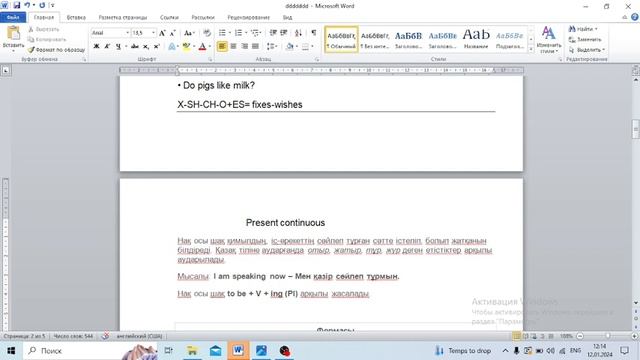Toggle subscript formatting
The width and height of the screenshot is (640, 360).
146,47
